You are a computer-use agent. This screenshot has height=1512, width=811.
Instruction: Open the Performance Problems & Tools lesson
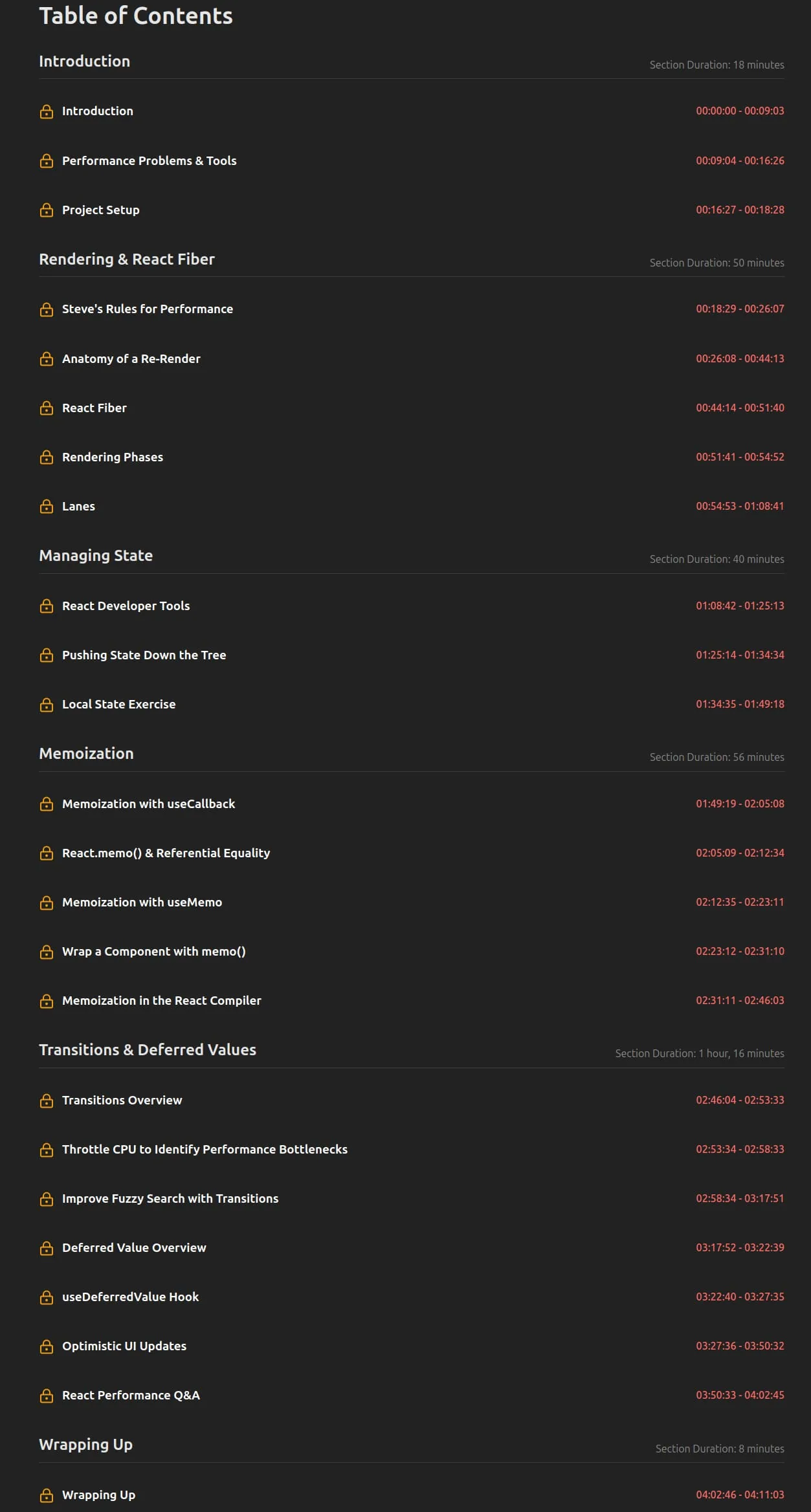click(x=149, y=160)
